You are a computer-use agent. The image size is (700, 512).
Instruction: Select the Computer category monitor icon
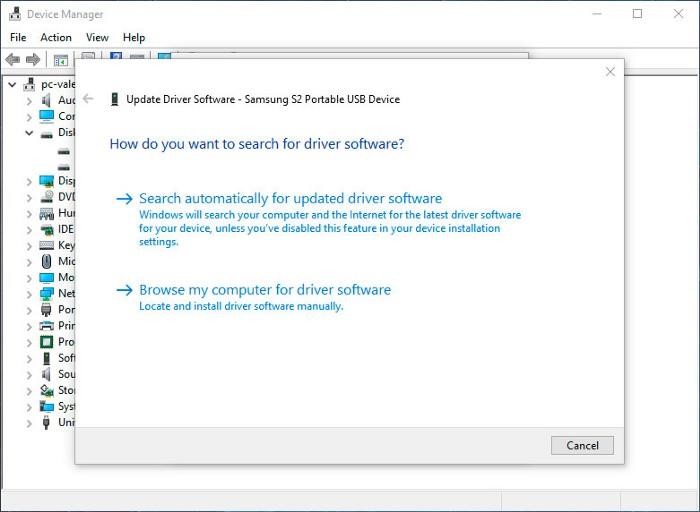tap(46, 116)
